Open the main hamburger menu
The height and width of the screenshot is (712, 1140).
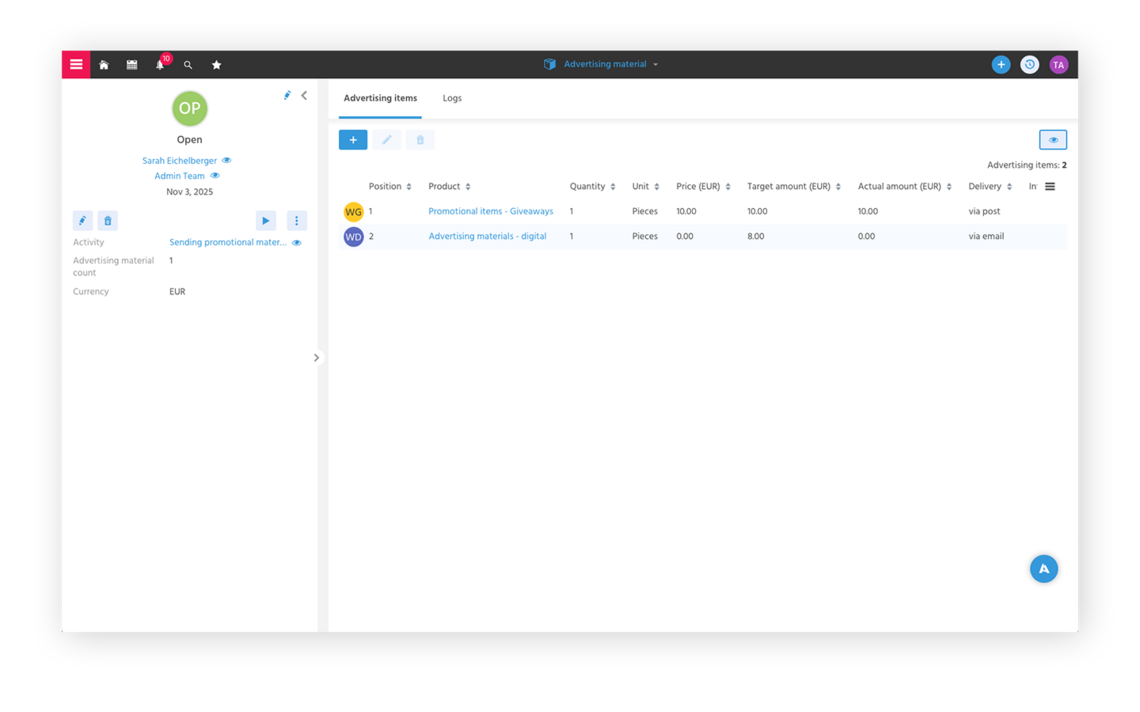(76, 64)
